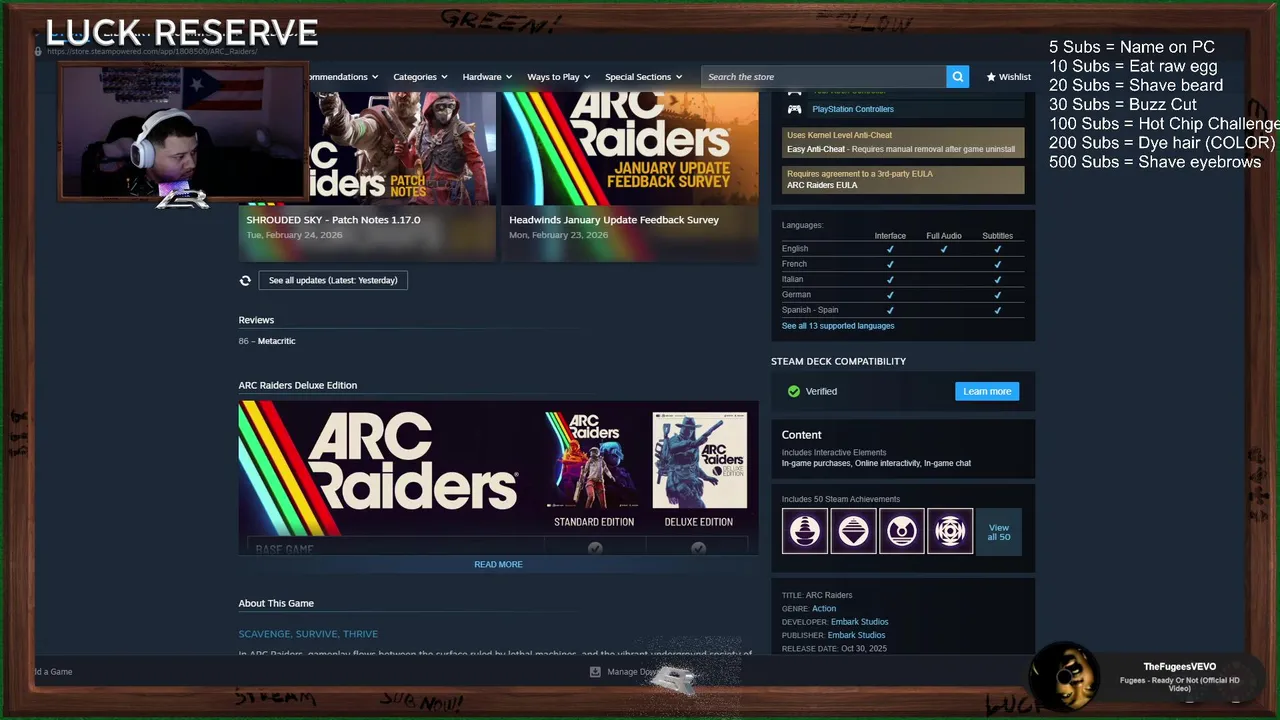
Task: Click the STEAM DECK COMPATIBILITY heading
Action: (x=838, y=361)
